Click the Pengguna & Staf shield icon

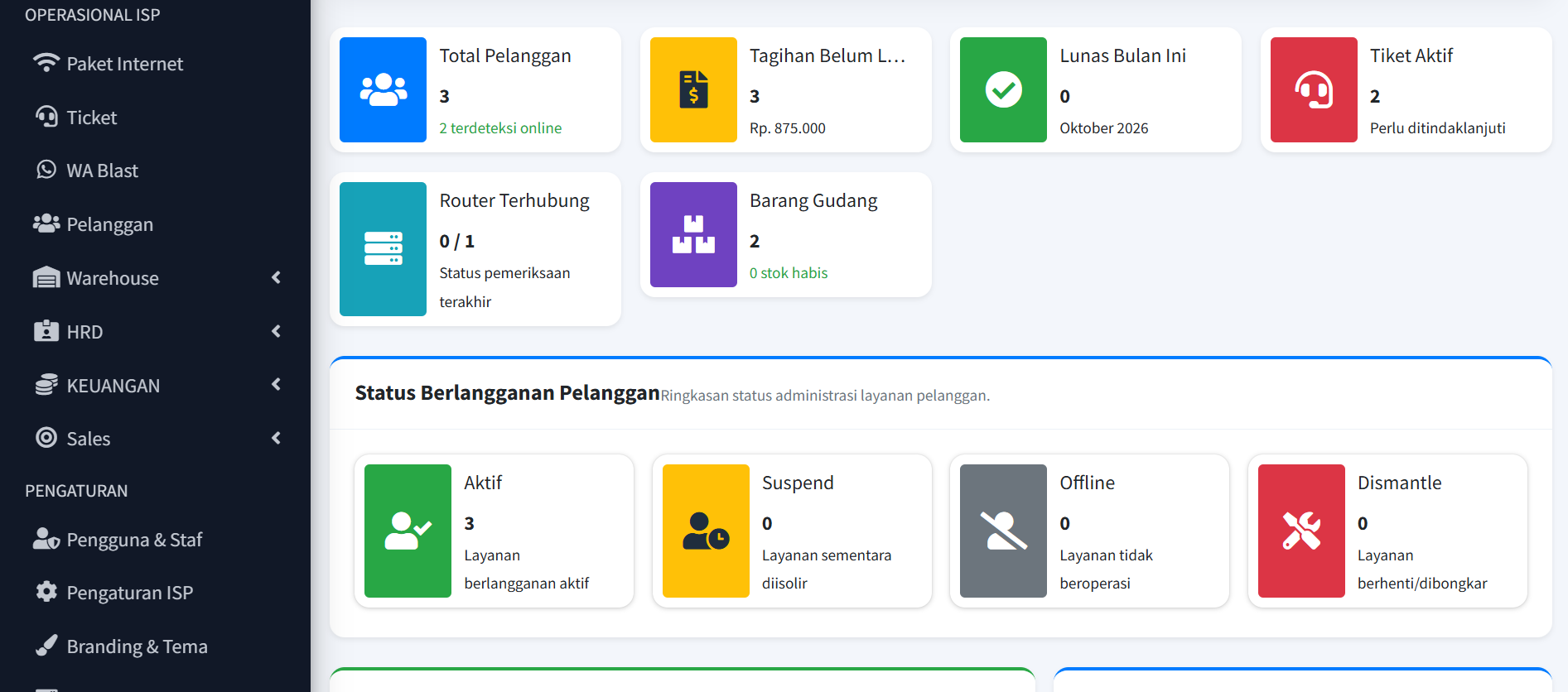46,539
